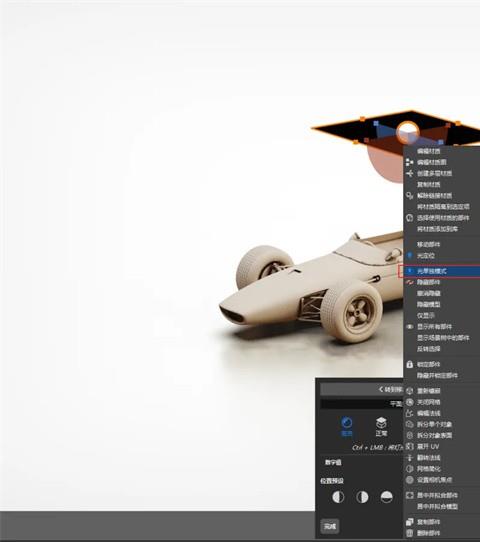The image size is (480, 542).
Task: Select the blue rotate mode icon
Action: click(x=347, y=427)
